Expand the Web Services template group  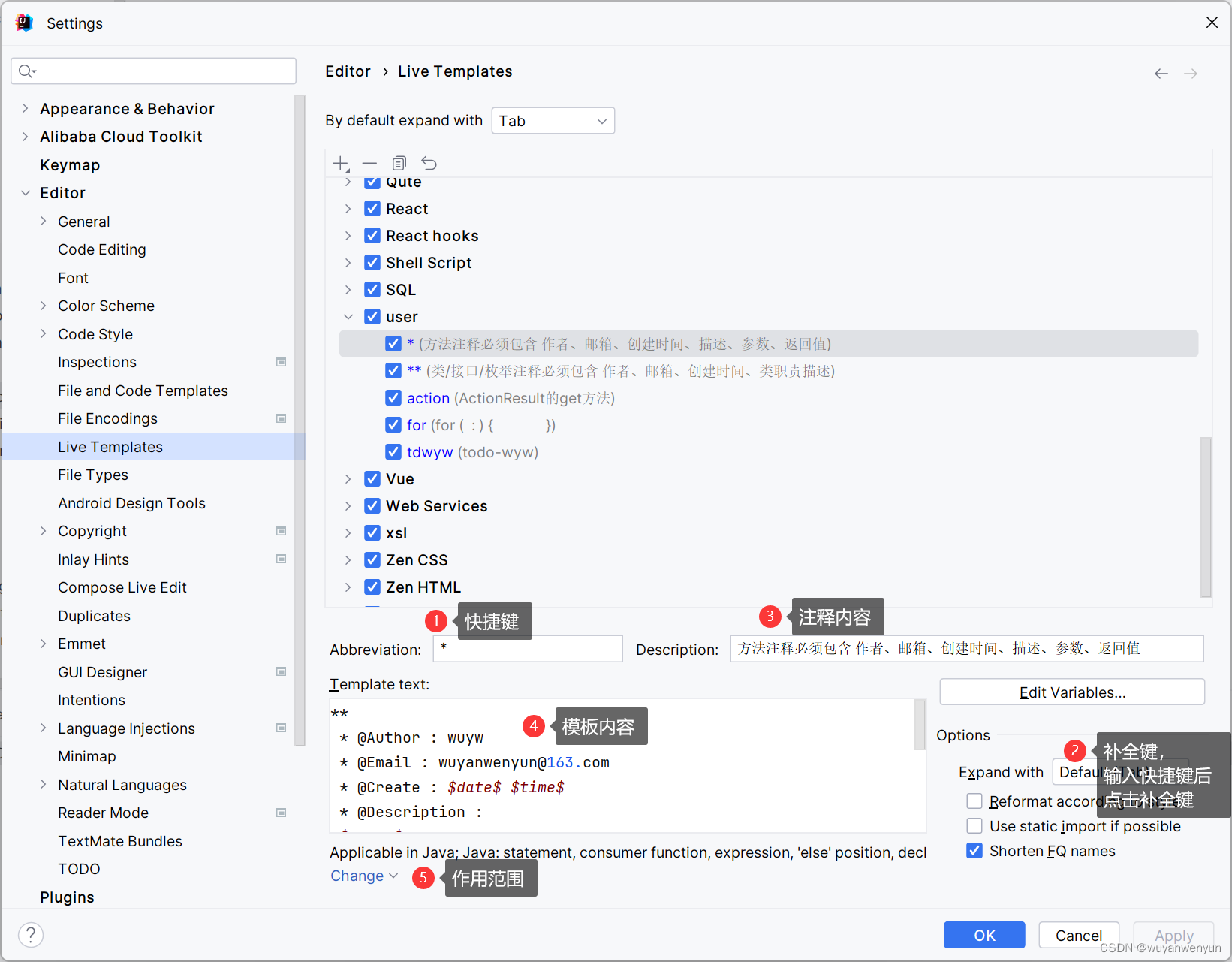348,506
